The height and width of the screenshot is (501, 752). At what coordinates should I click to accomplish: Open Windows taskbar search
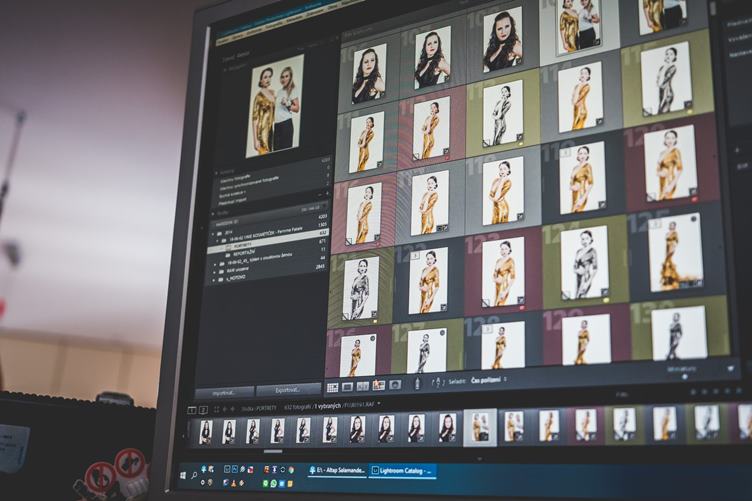[194, 475]
